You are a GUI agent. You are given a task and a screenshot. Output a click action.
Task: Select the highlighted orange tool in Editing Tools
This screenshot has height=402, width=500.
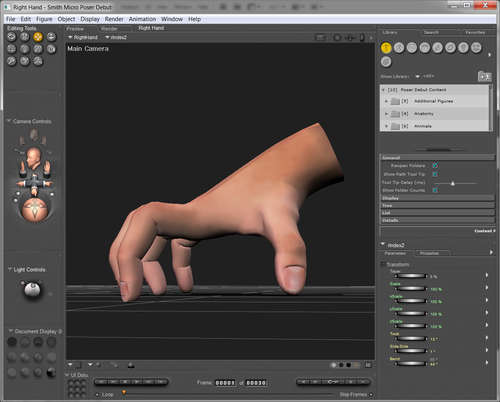tap(38, 37)
